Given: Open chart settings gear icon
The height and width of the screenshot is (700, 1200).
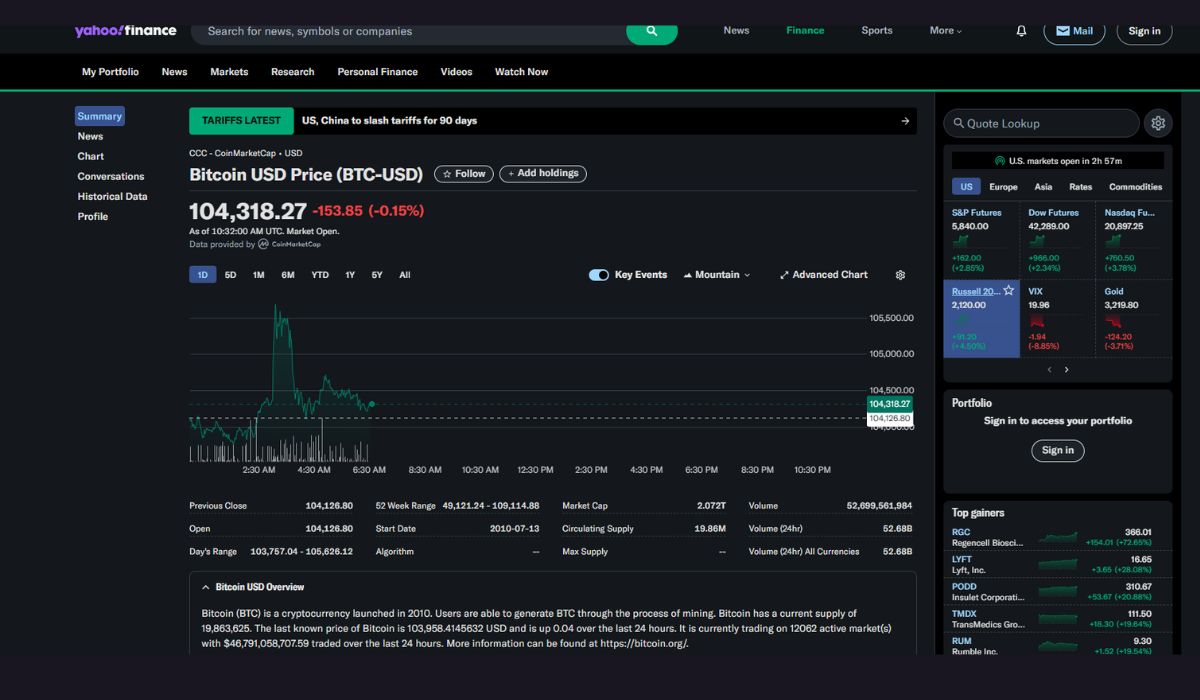Looking at the screenshot, I should coord(900,275).
